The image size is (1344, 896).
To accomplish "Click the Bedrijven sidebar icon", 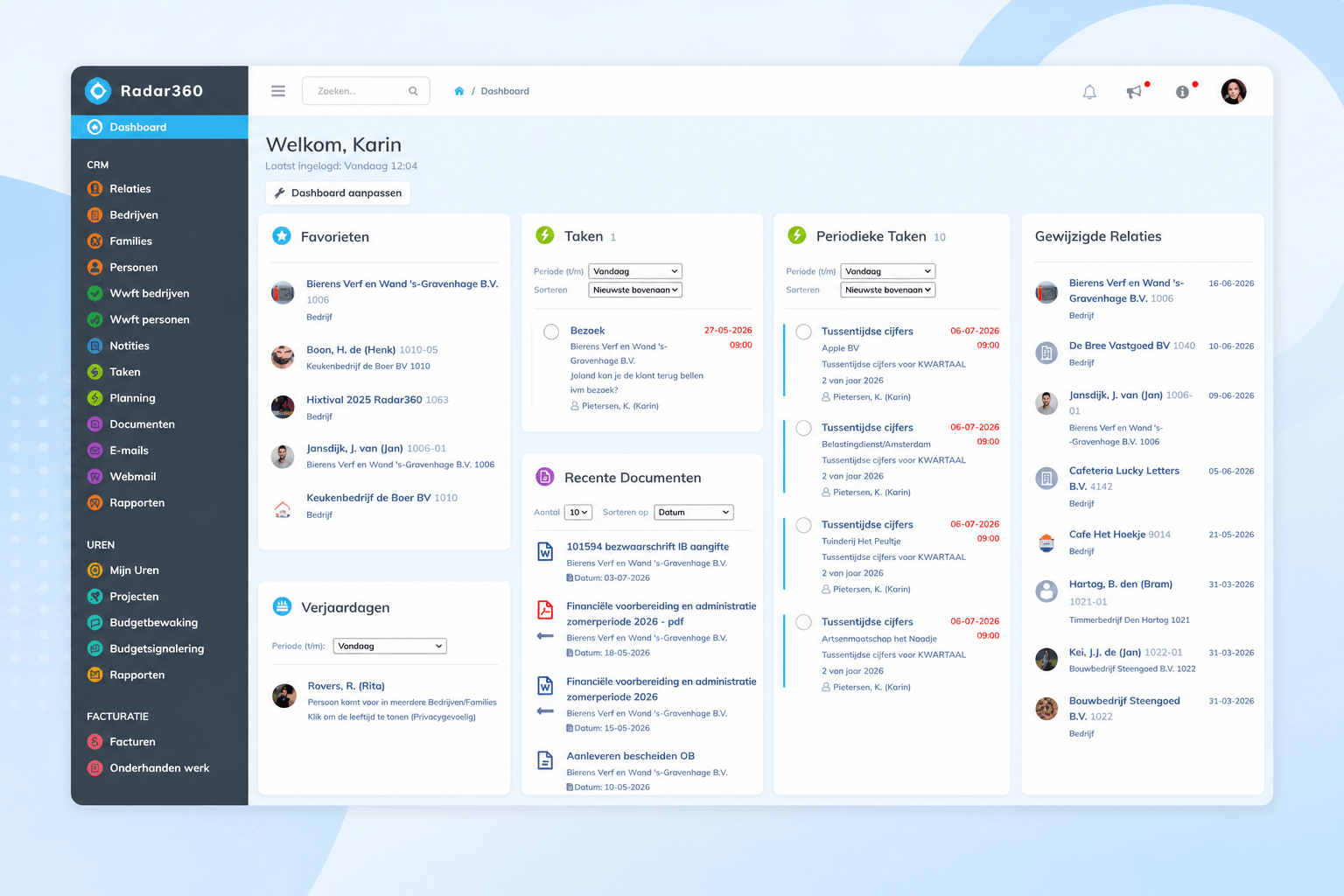I will tap(95, 214).
